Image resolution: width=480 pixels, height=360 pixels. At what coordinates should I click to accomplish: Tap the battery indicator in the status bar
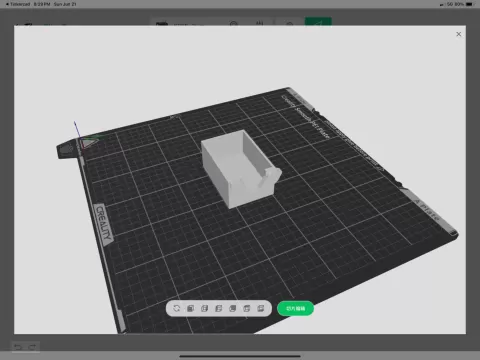pos(469,4)
